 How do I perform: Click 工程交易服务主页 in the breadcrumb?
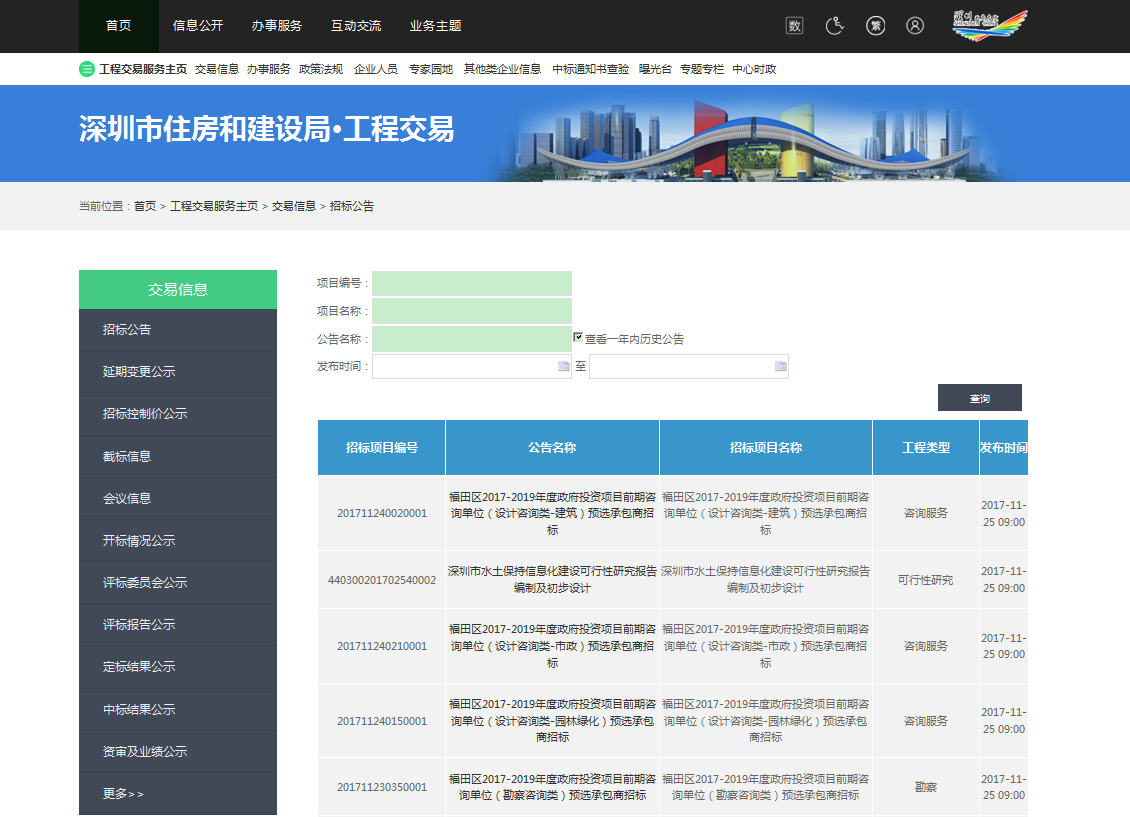pyautogui.click(x=214, y=206)
